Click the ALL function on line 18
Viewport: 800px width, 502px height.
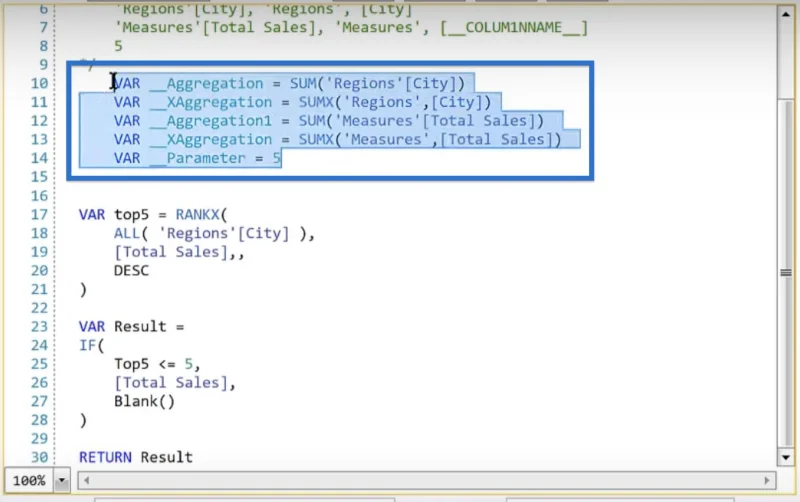click(127, 233)
